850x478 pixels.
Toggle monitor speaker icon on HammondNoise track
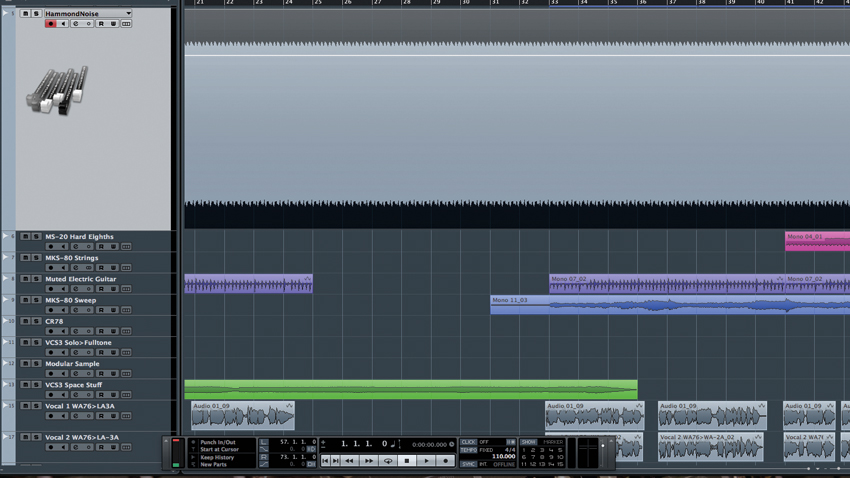click(x=63, y=24)
